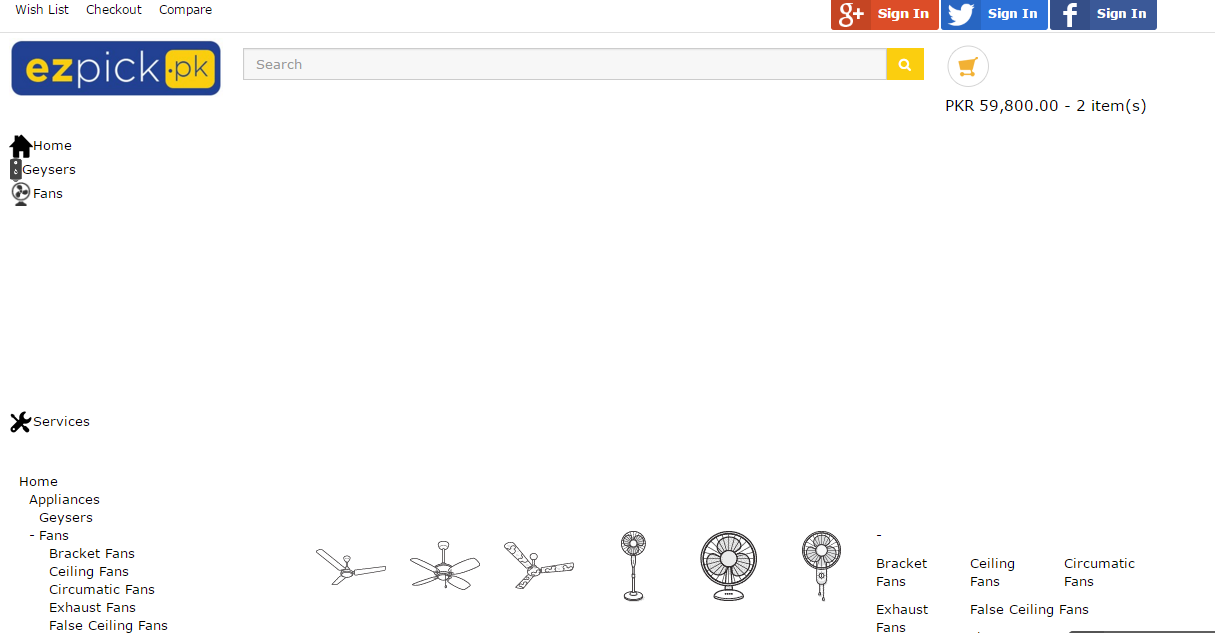The height and width of the screenshot is (633, 1215).
Task: Open the Circumatic Fans link on right
Action: (x=1099, y=573)
